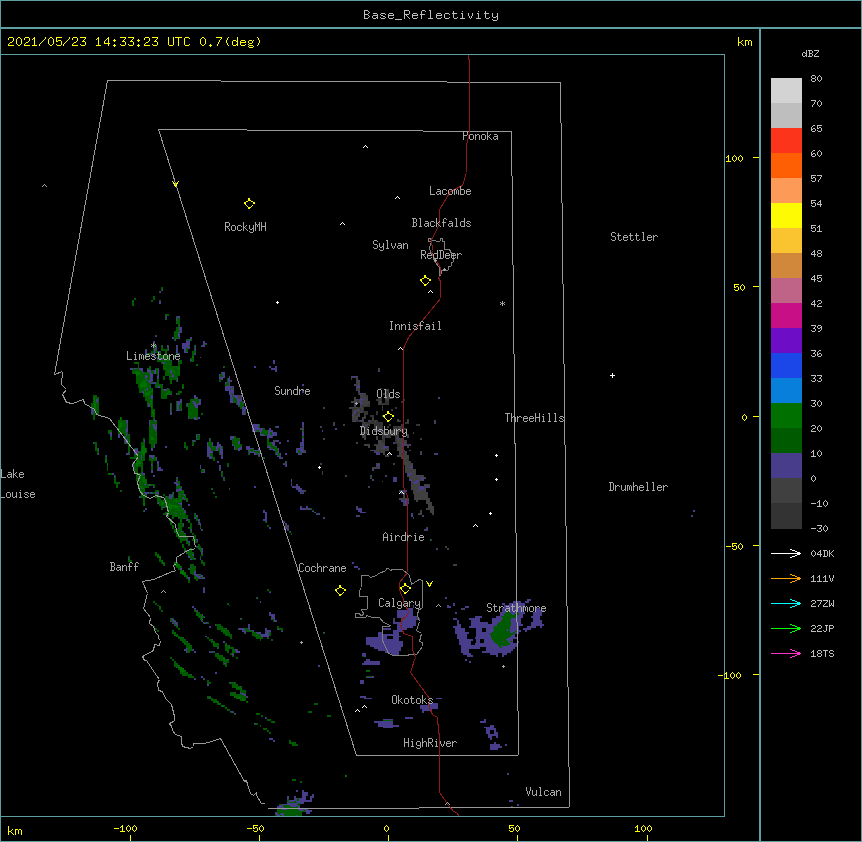This screenshot has height=842, width=862.
Task: Click the blue 36 dBZ color swatch
Action: pyautogui.click(x=786, y=365)
